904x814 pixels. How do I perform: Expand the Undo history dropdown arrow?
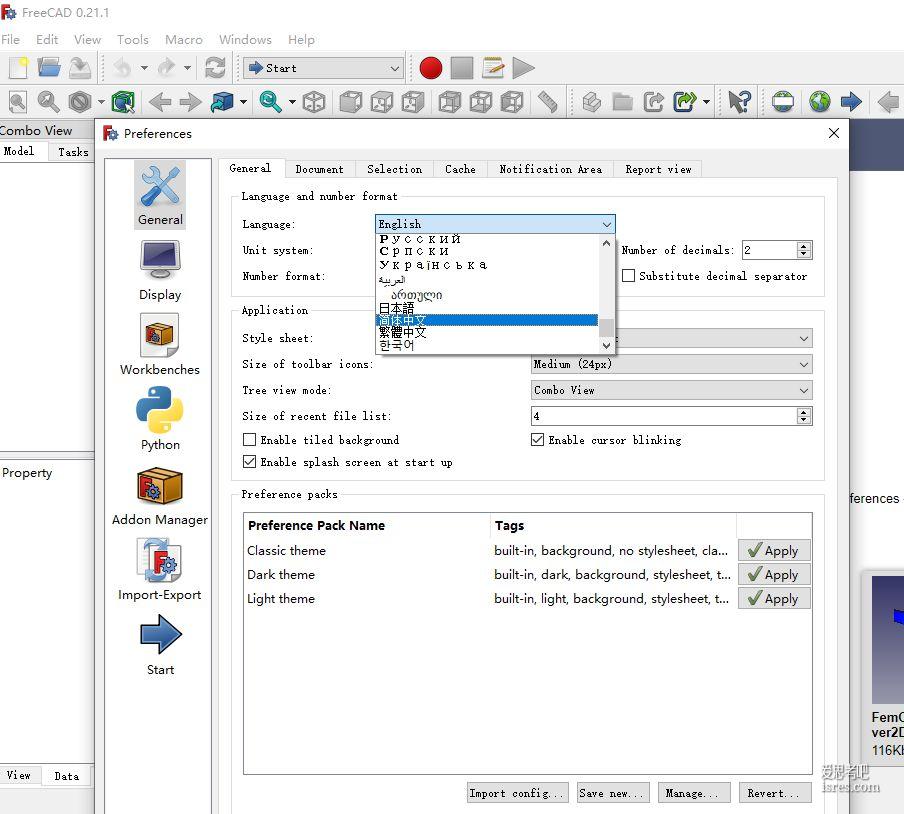click(144, 68)
